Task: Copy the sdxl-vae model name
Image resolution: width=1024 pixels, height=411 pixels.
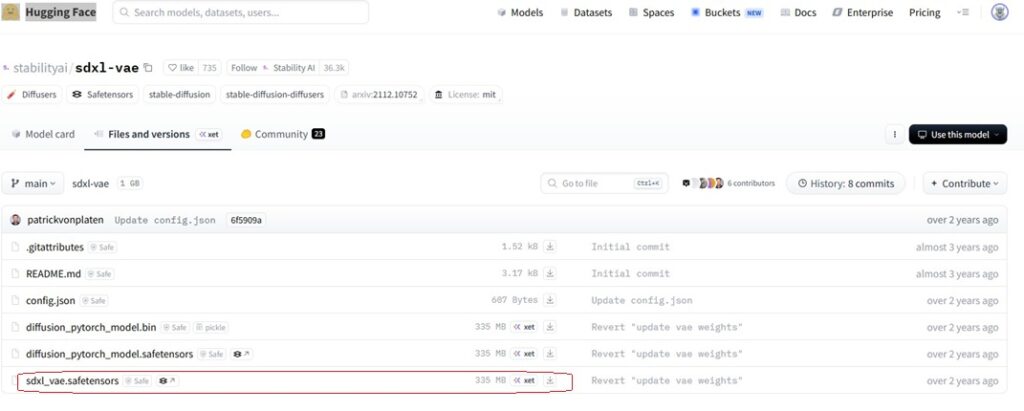Action: (148, 68)
